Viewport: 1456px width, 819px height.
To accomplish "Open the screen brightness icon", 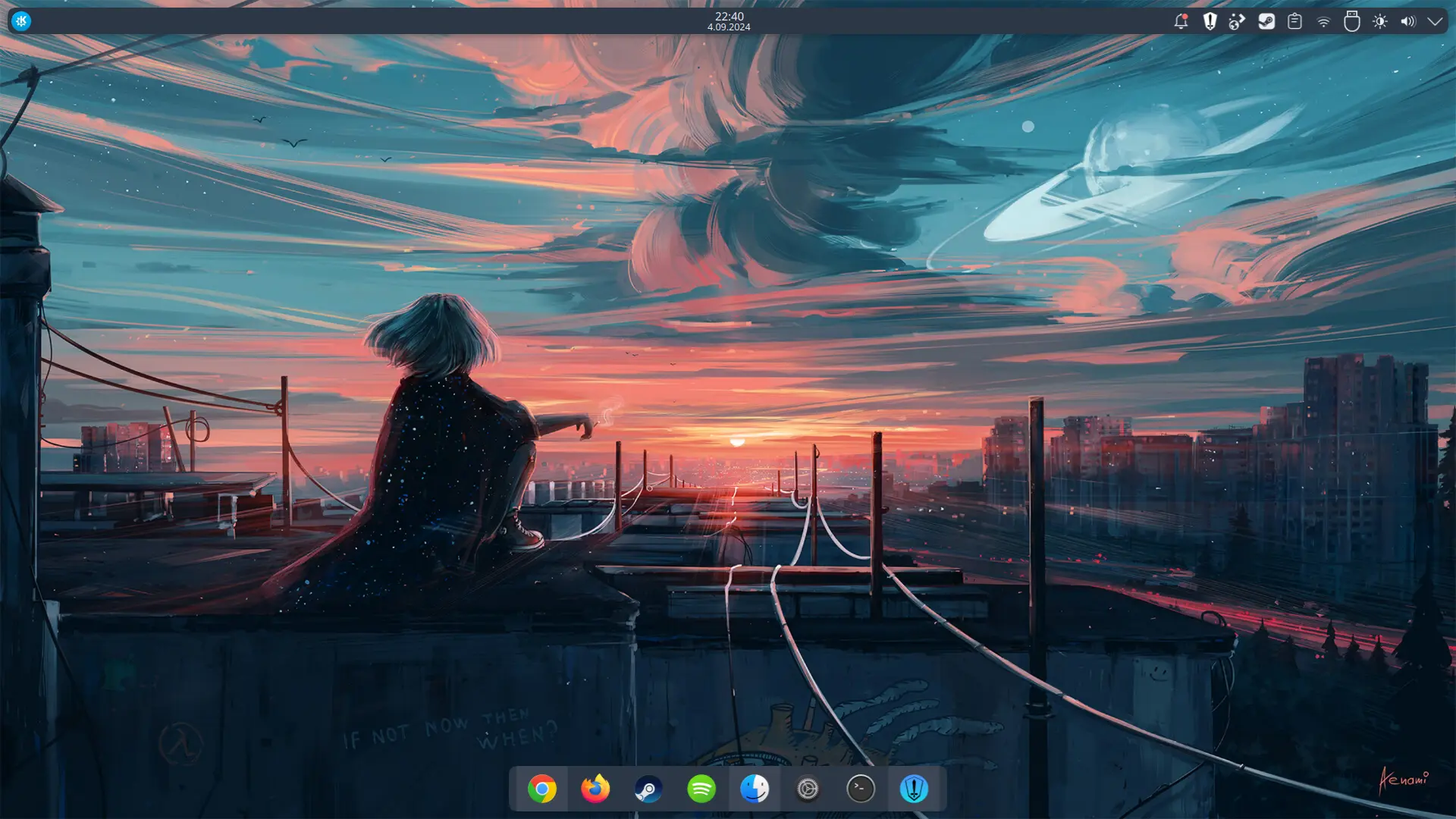I will pyautogui.click(x=1380, y=21).
